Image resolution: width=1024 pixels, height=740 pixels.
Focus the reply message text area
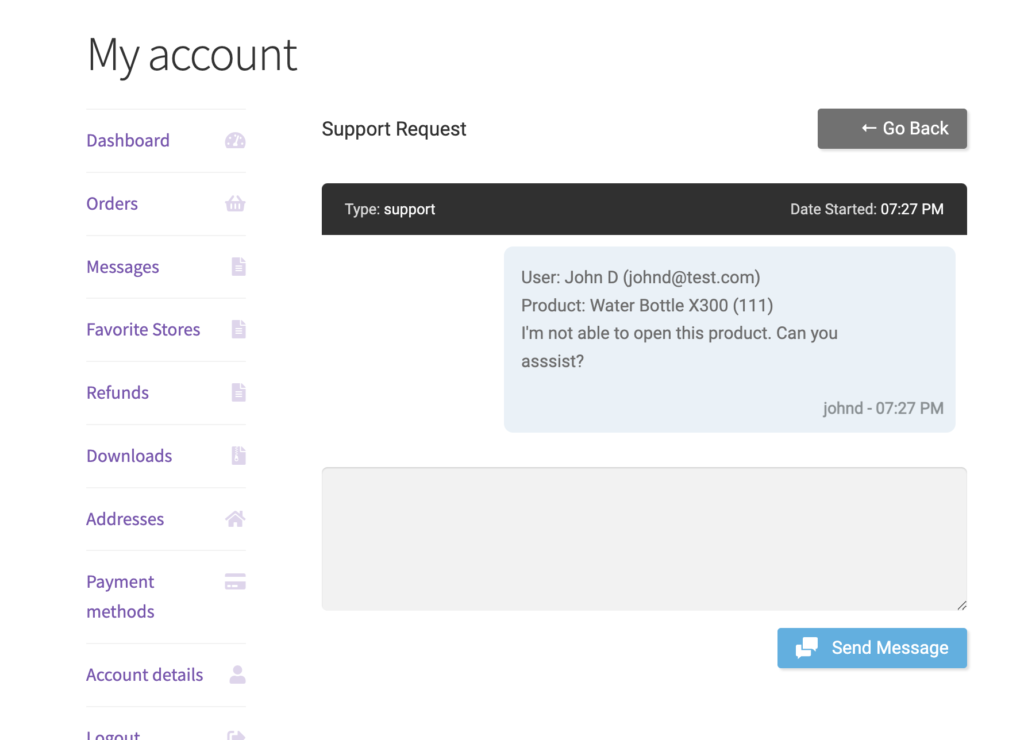click(644, 539)
